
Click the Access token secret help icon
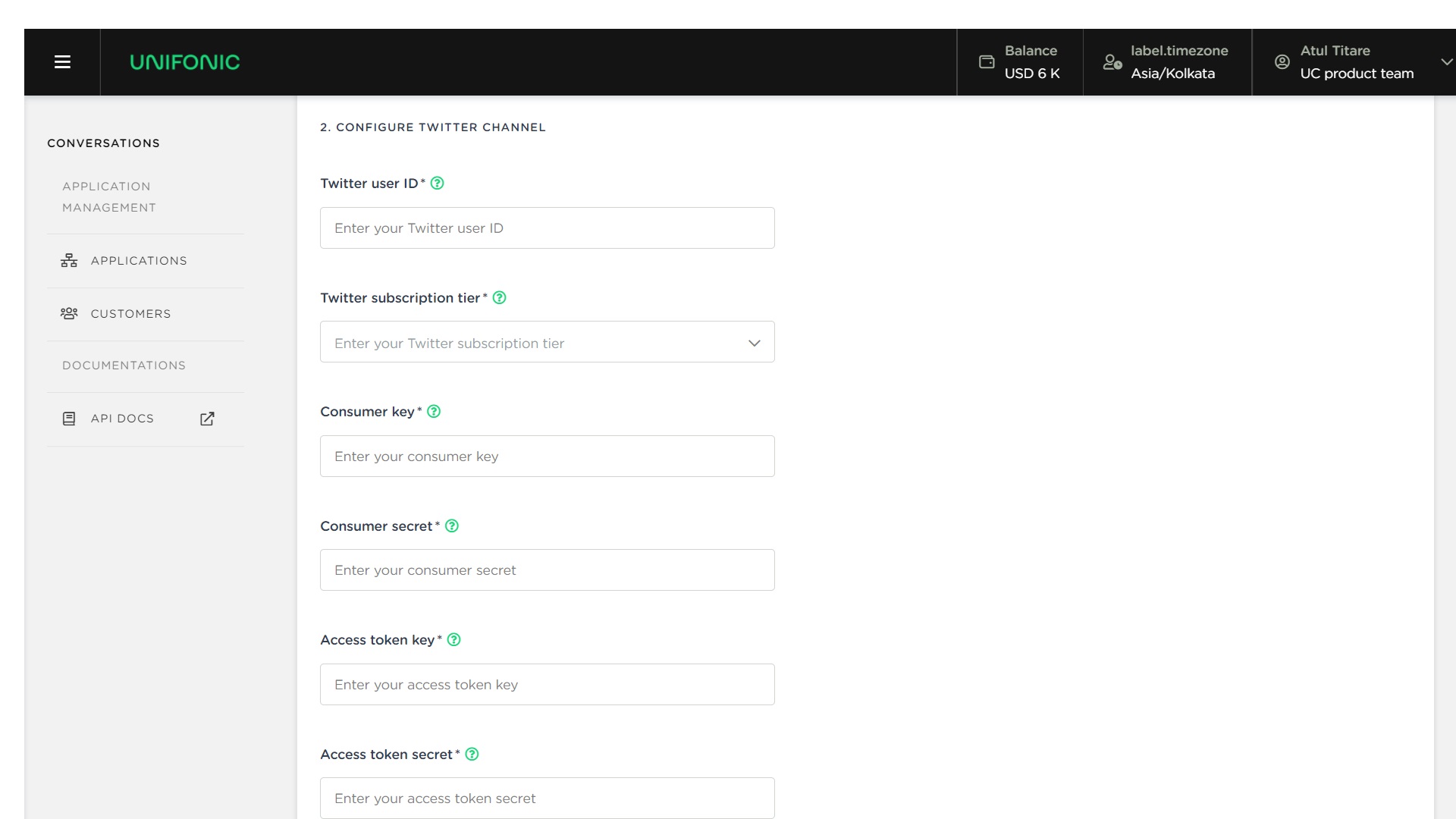pyautogui.click(x=472, y=755)
